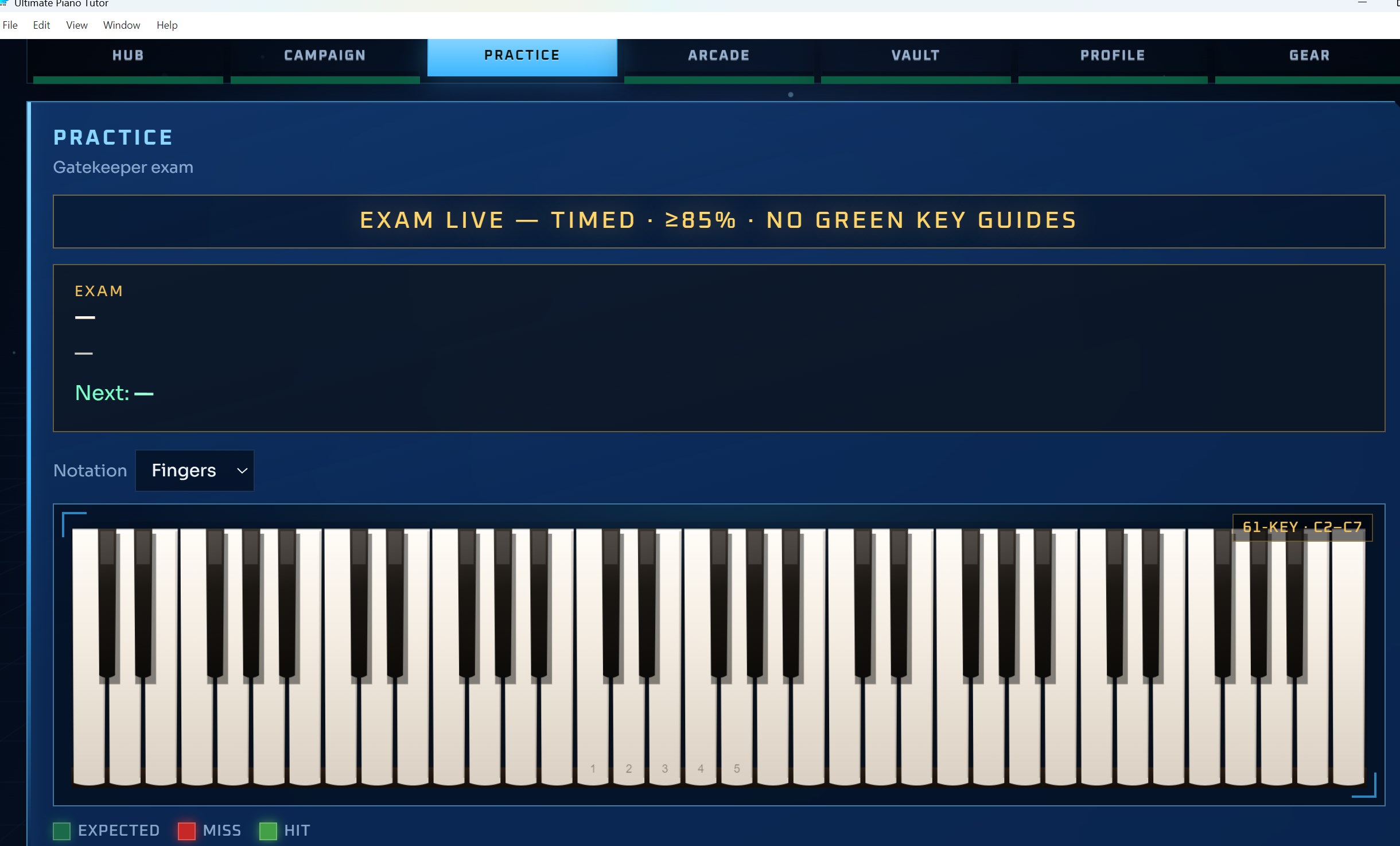
Task: Open the Edit menu
Action: click(41, 25)
